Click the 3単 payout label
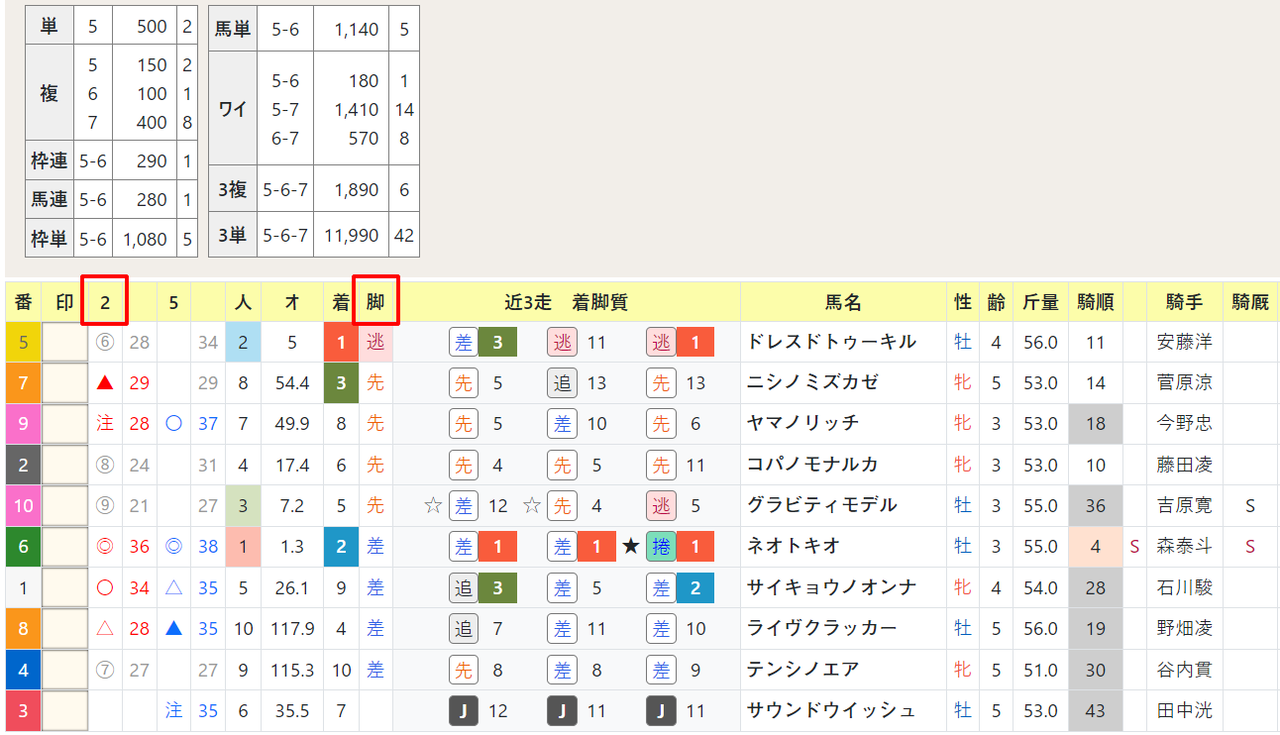Image resolution: width=1280 pixels, height=735 pixels. tap(232, 236)
